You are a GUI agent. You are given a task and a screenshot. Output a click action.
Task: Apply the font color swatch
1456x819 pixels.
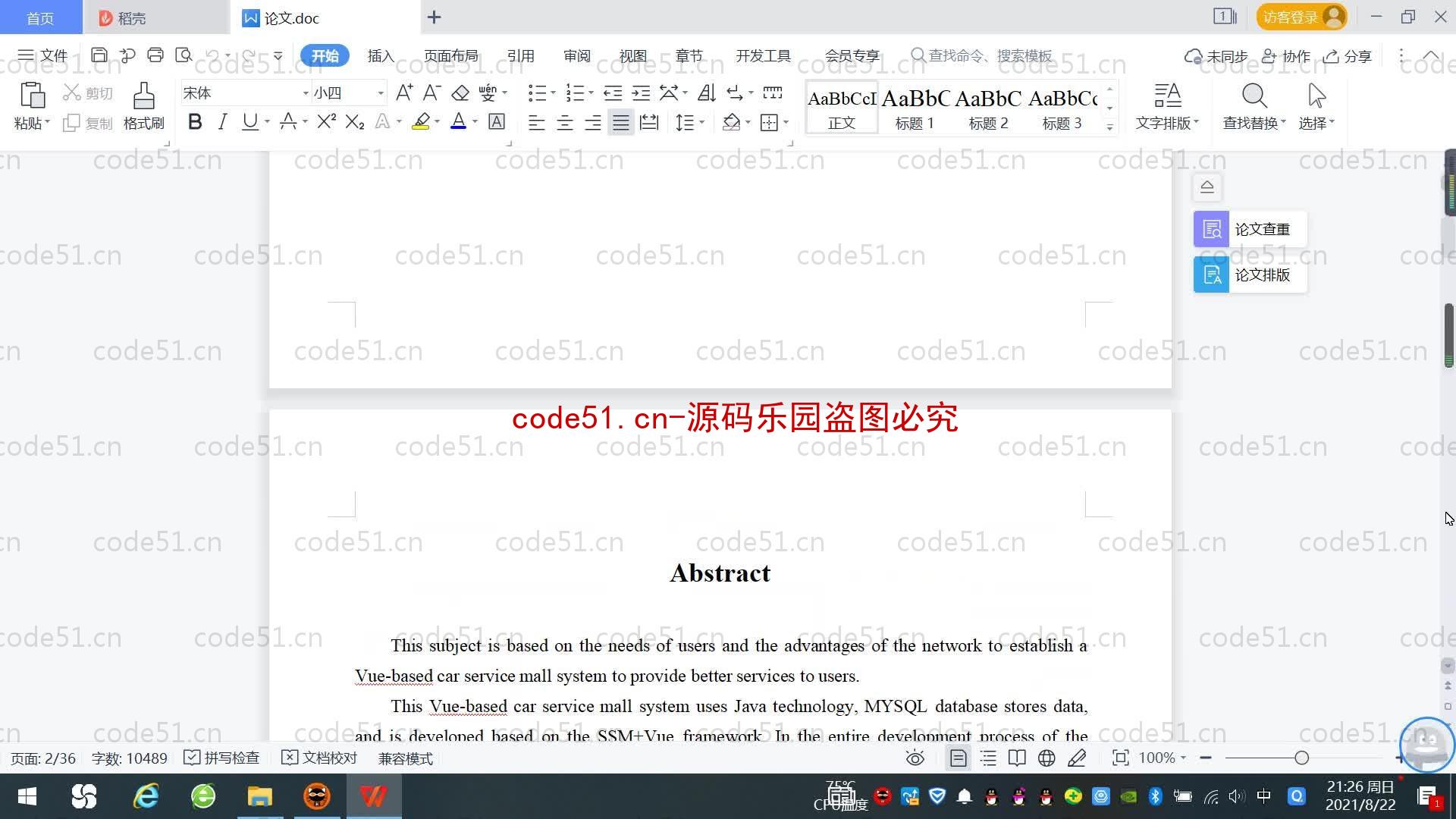pos(458,122)
